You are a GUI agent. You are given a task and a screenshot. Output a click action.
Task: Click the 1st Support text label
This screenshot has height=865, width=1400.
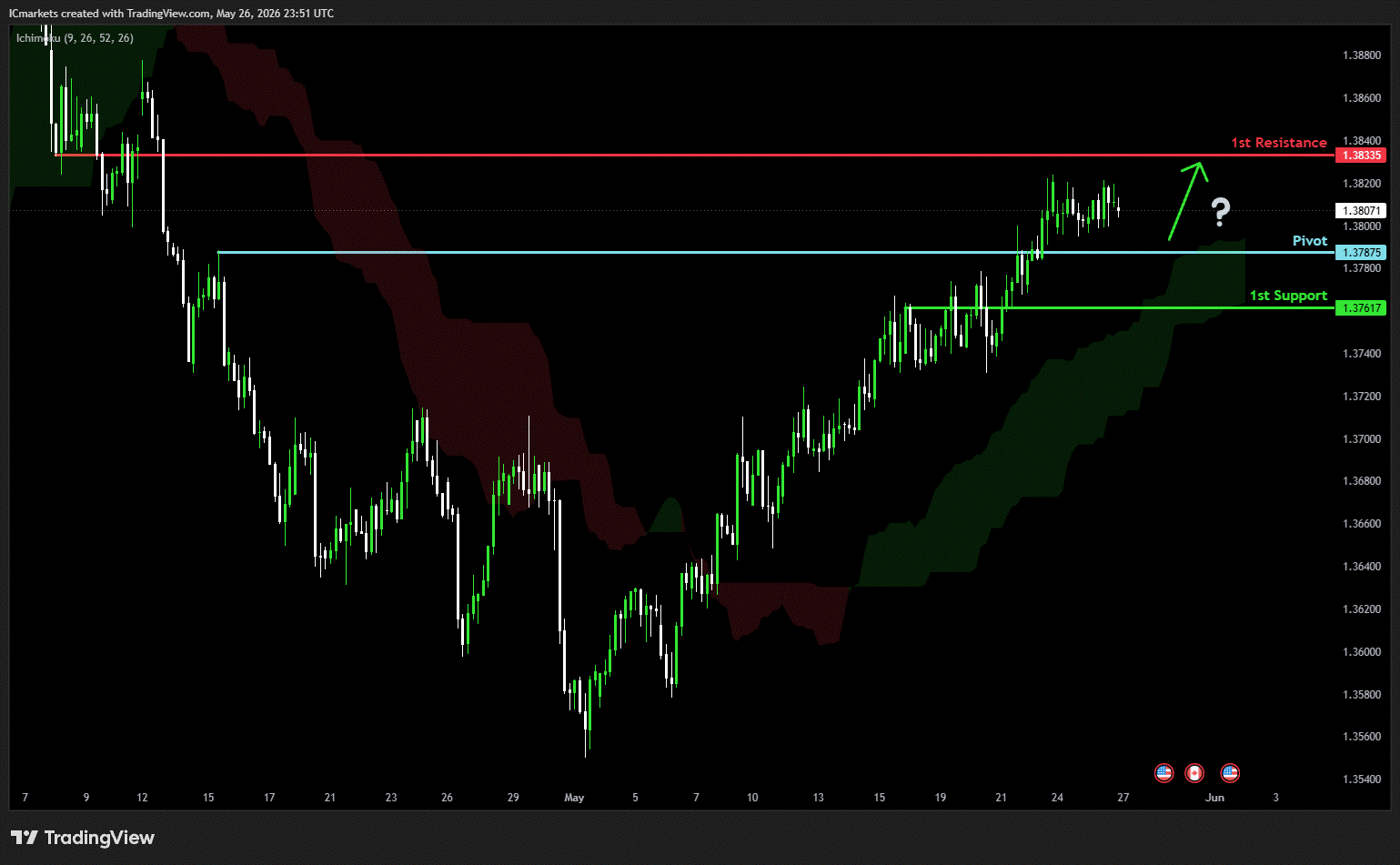(x=1288, y=296)
